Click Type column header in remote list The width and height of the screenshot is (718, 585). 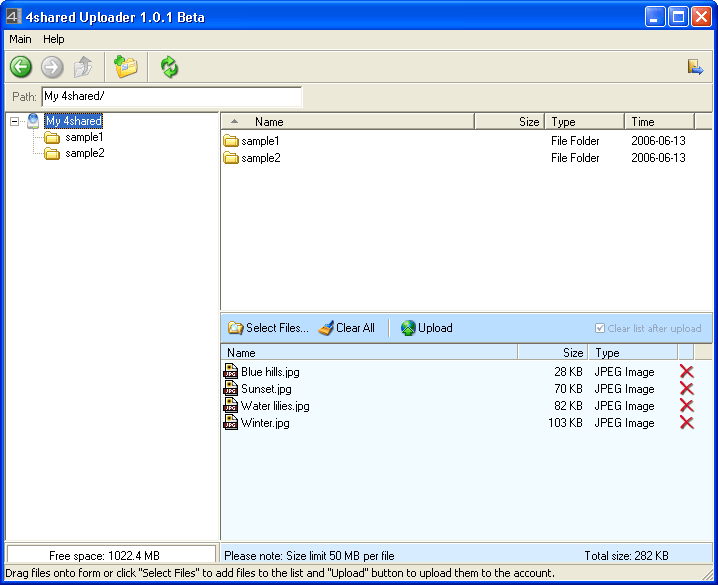click(x=585, y=122)
